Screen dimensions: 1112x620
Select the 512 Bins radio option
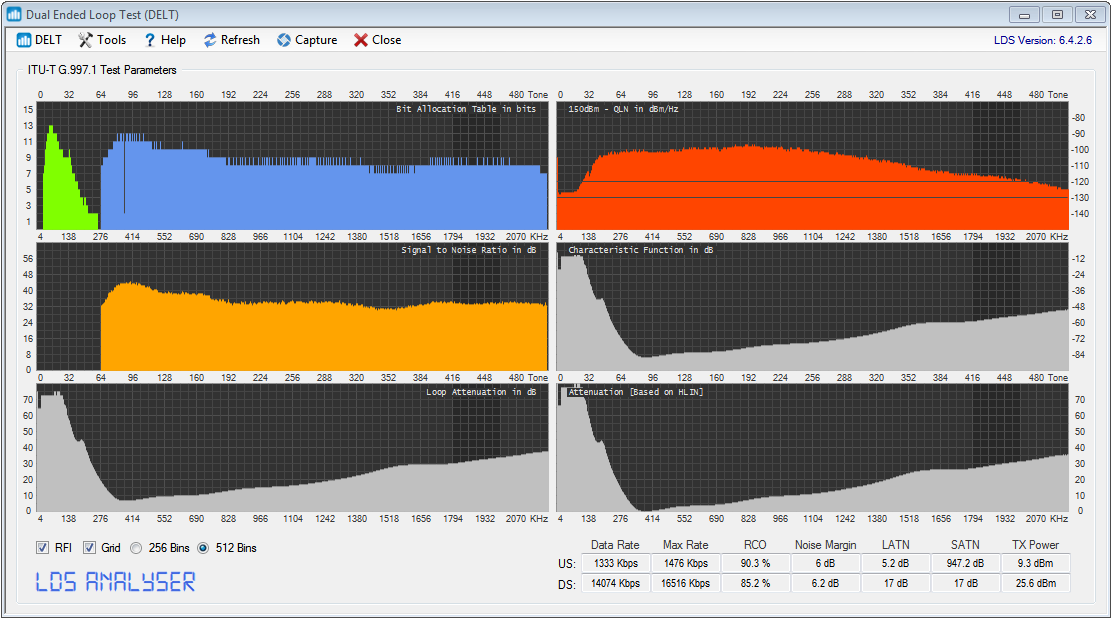(x=203, y=548)
